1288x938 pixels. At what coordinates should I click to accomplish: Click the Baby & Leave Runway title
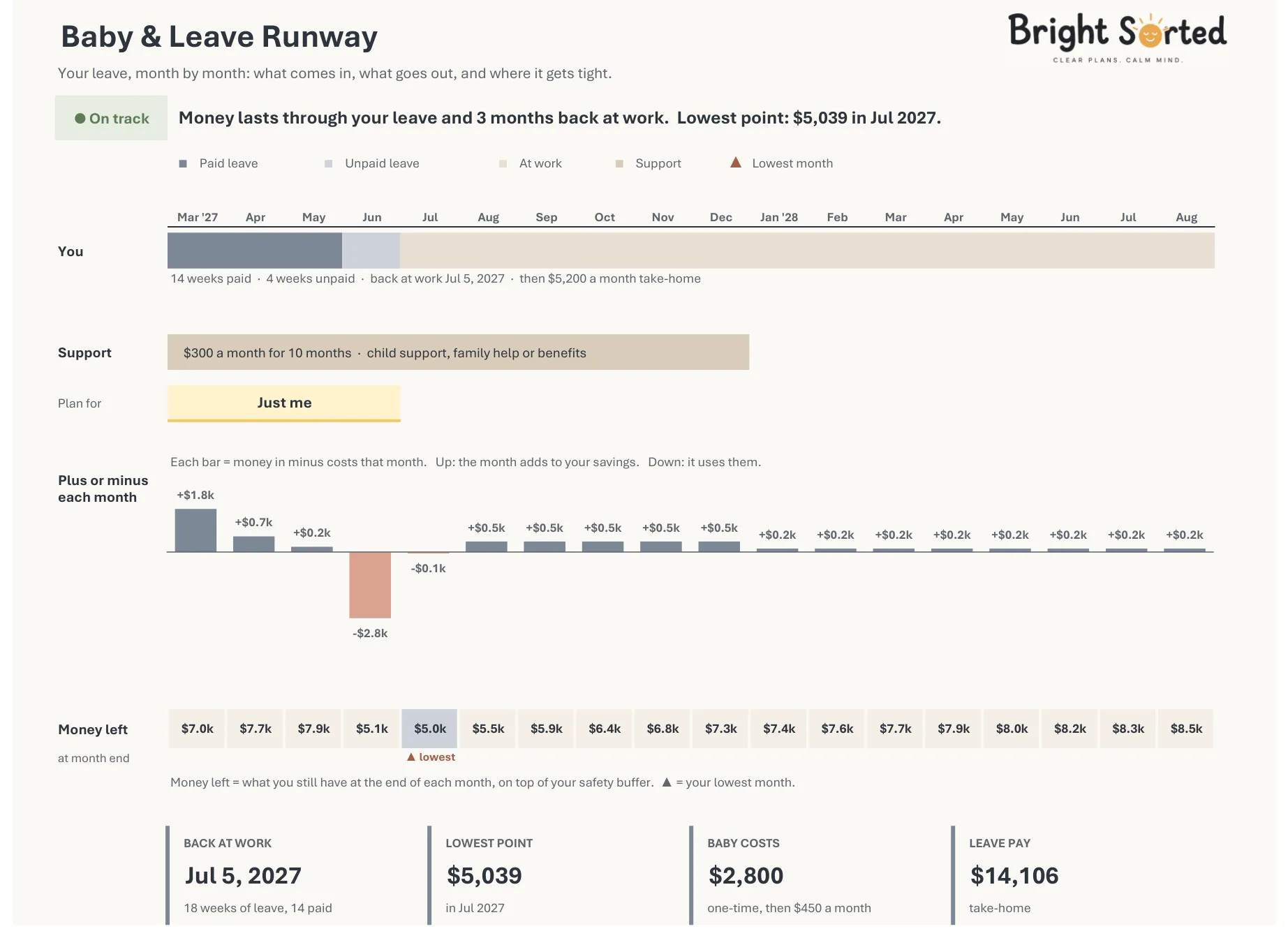(219, 36)
